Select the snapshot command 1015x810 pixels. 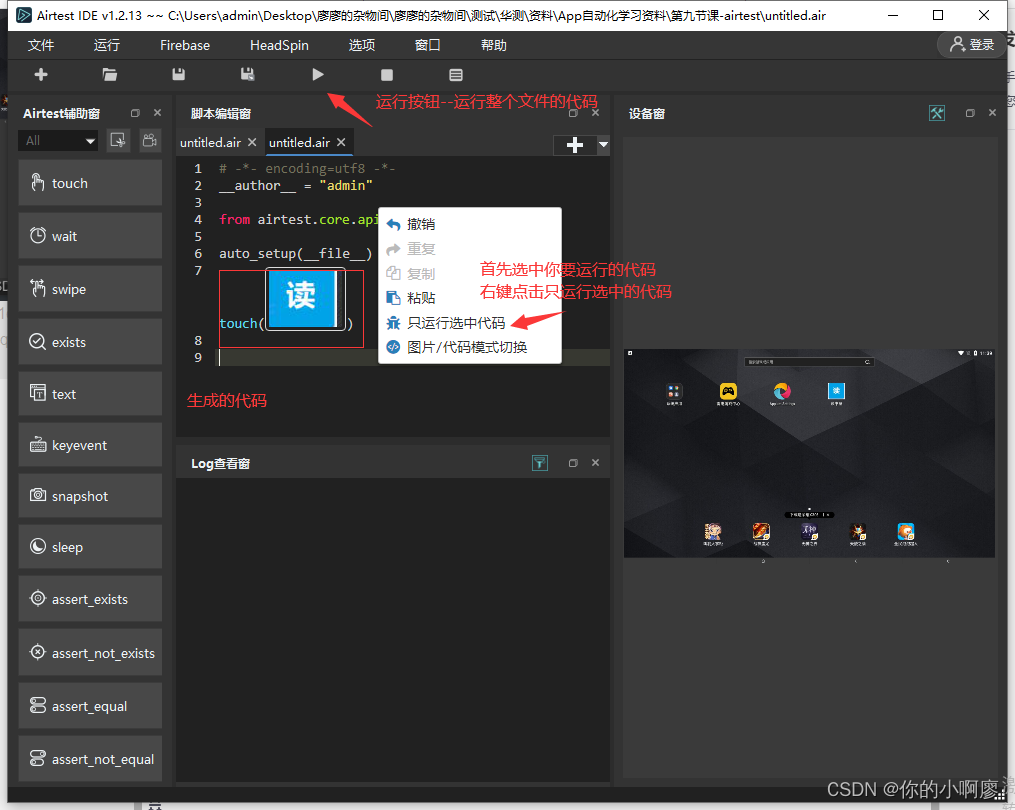tap(90, 496)
